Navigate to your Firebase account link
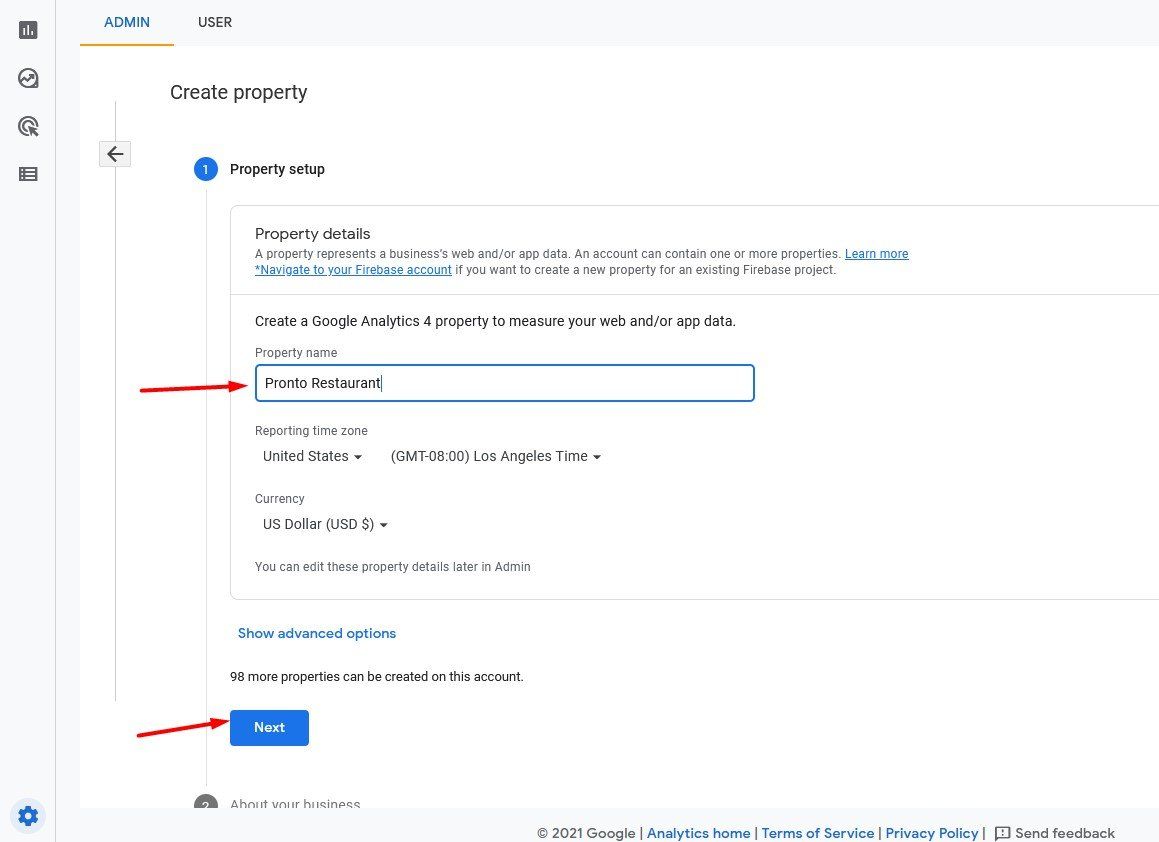Image resolution: width=1159 pixels, height=842 pixels. point(352,269)
